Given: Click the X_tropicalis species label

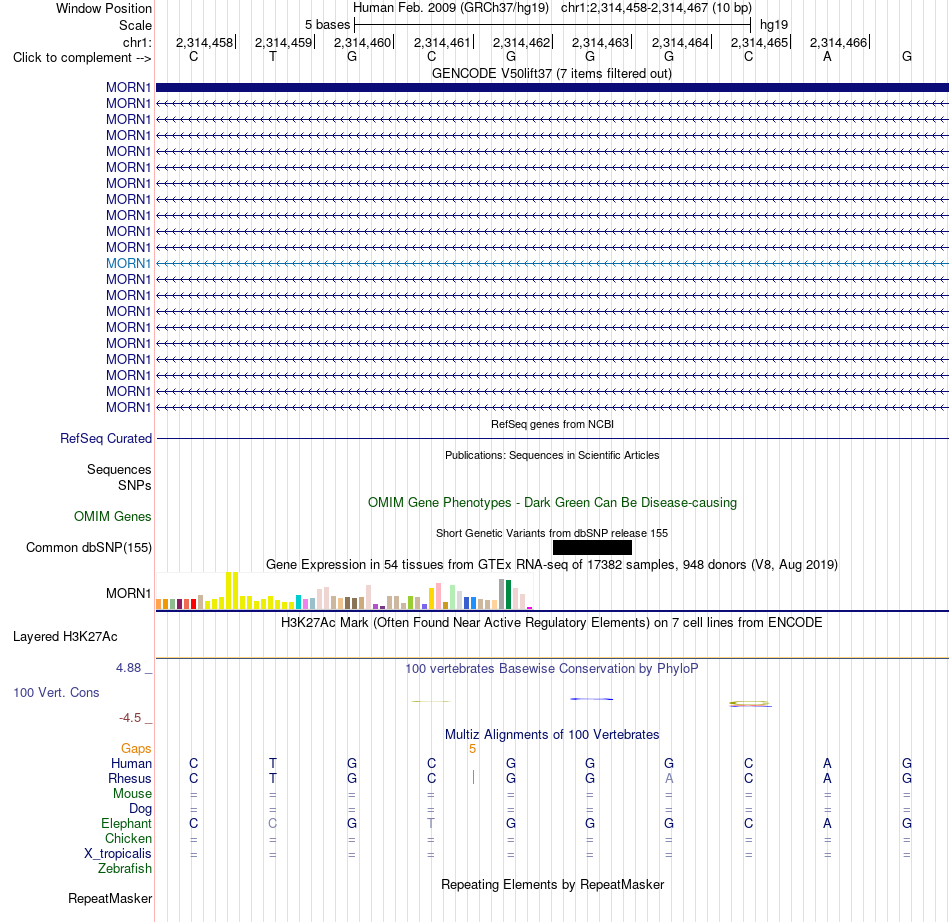Looking at the screenshot, I should tap(118, 853).
